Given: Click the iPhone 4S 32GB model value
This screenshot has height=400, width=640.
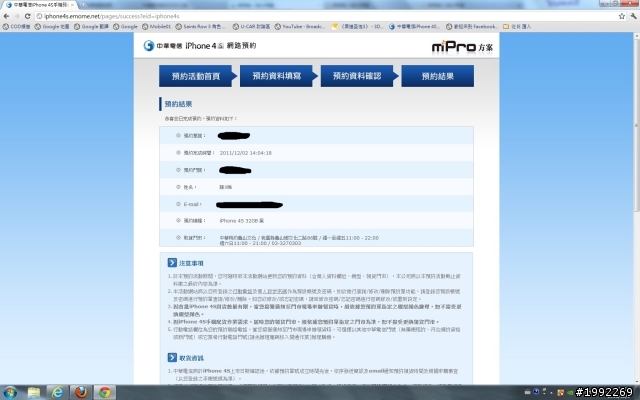Looking at the screenshot, I should [x=242, y=221].
